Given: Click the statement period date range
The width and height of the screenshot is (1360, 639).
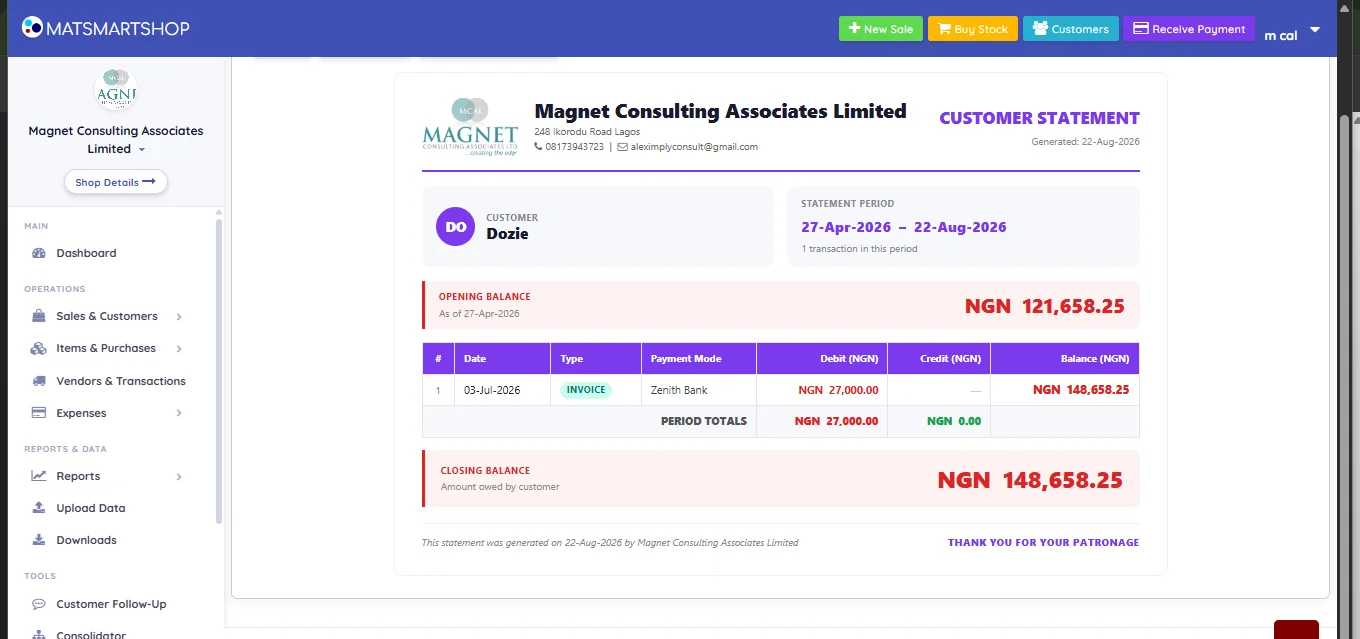Looking at the screenshot, I should click(904, 227).
